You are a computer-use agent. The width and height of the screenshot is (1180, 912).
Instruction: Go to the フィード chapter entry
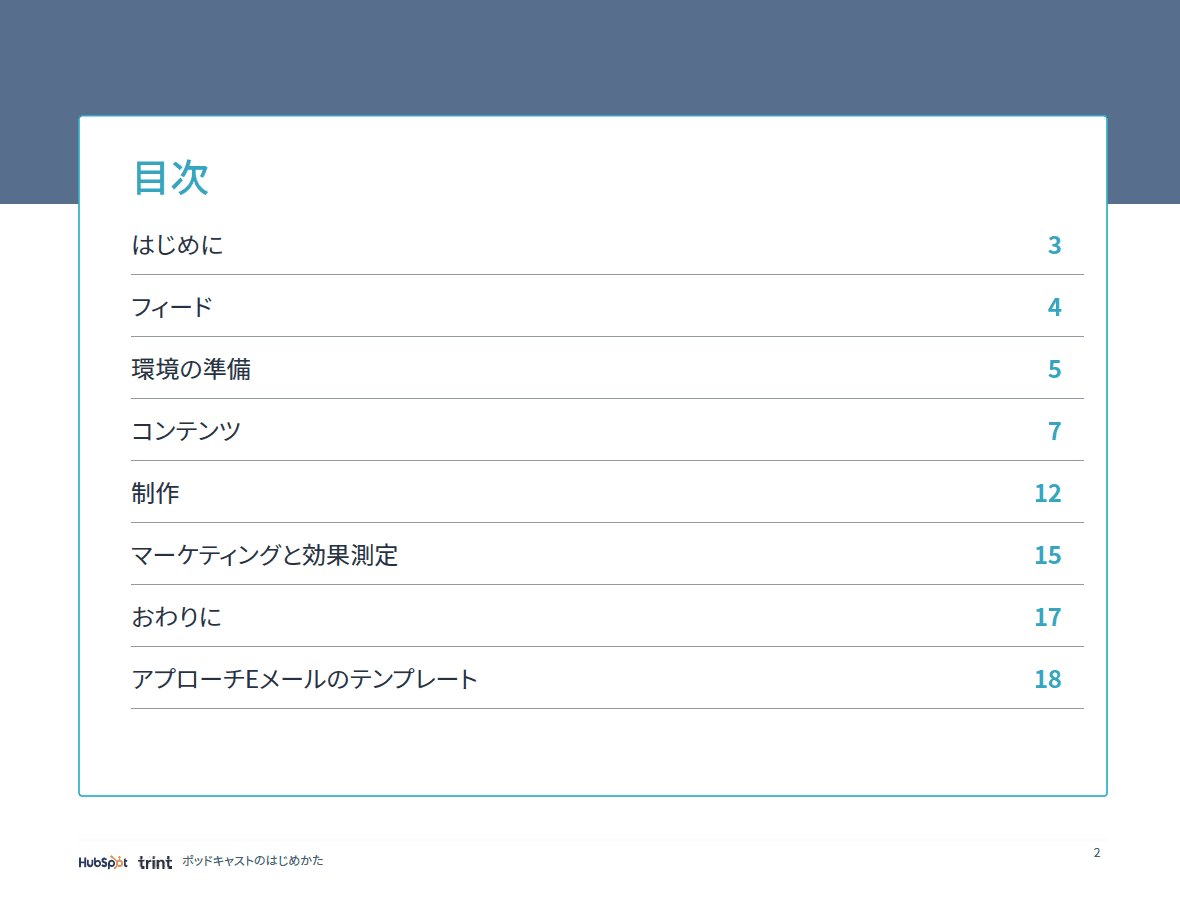coord(172,307)
